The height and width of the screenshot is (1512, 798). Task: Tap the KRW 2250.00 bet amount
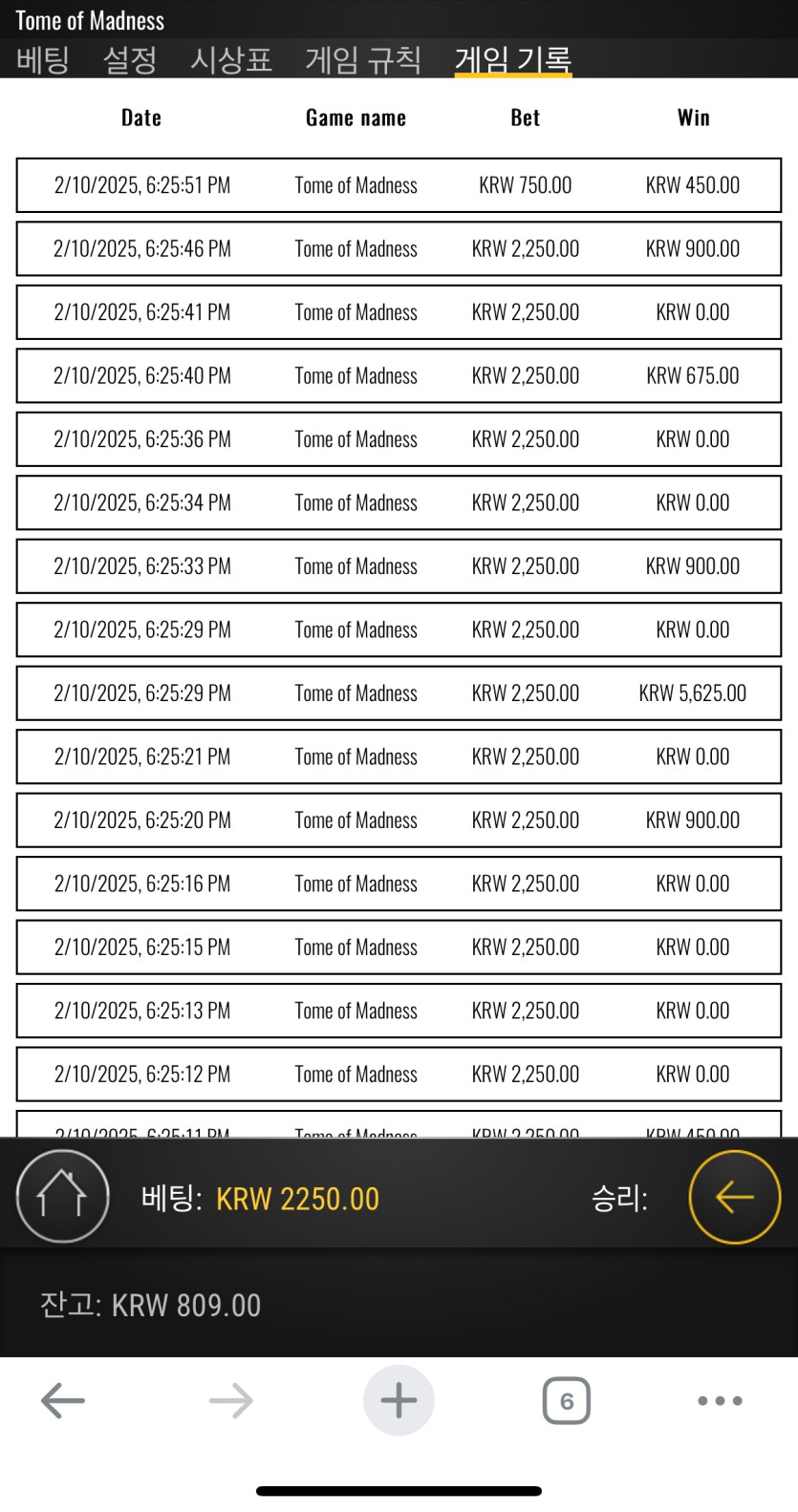click(x=297, y=1199)
